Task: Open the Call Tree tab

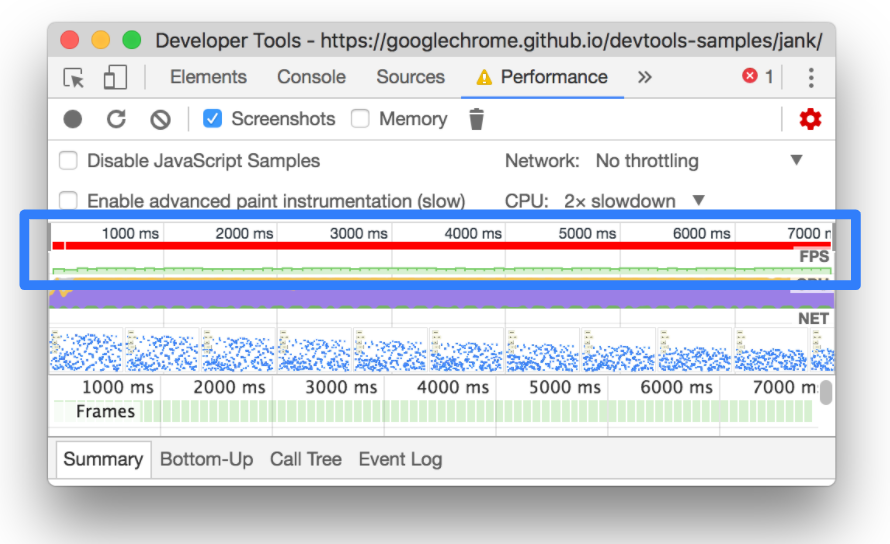Action: pos(306,459)
